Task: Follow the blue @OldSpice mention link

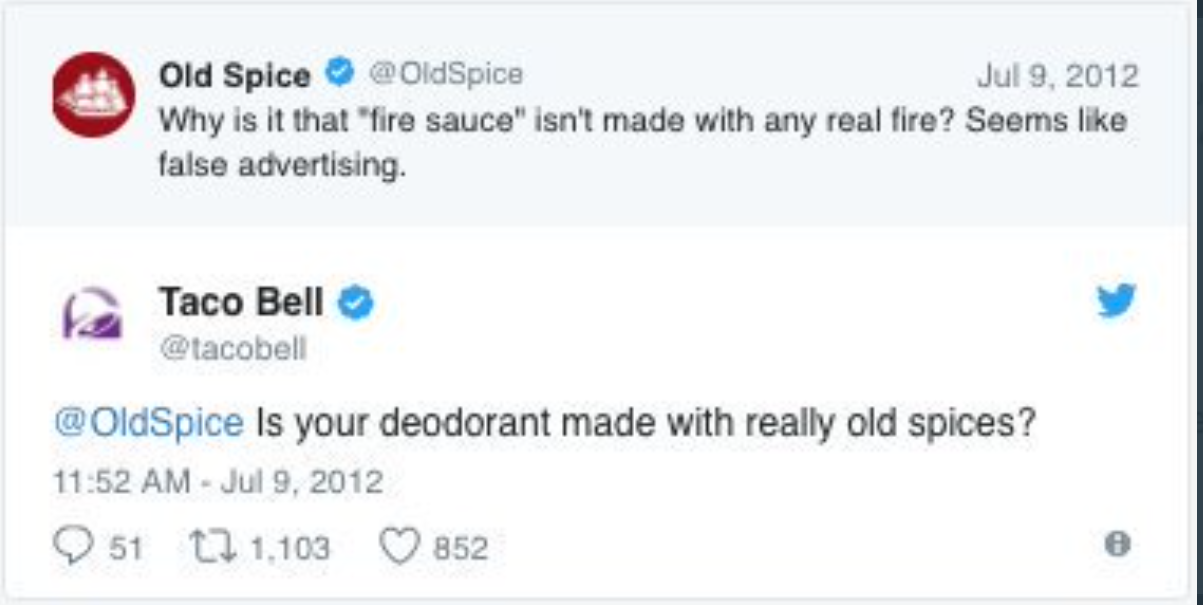Action: 148,422
